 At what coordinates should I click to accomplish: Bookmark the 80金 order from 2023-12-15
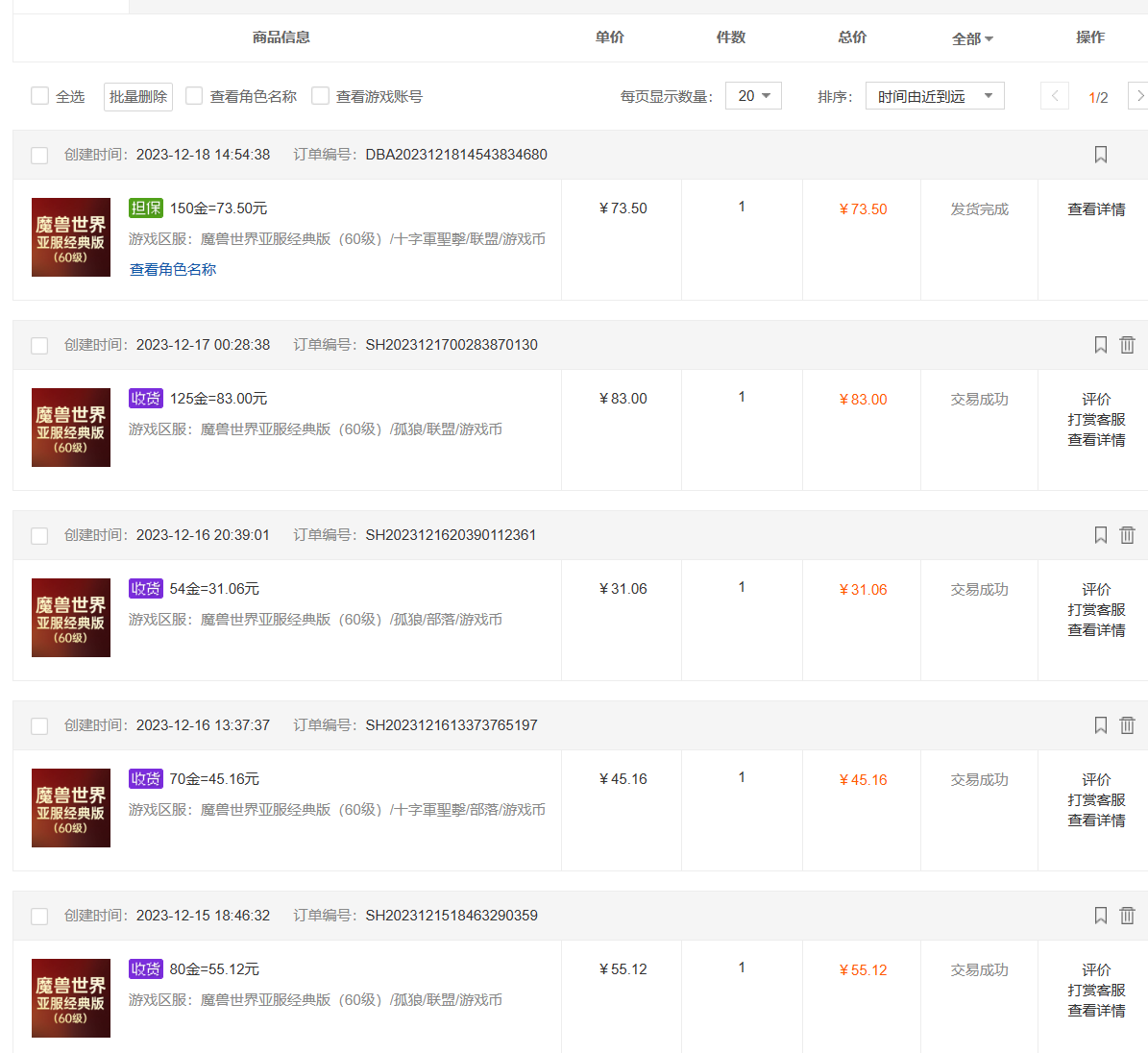click(1100, 915)
